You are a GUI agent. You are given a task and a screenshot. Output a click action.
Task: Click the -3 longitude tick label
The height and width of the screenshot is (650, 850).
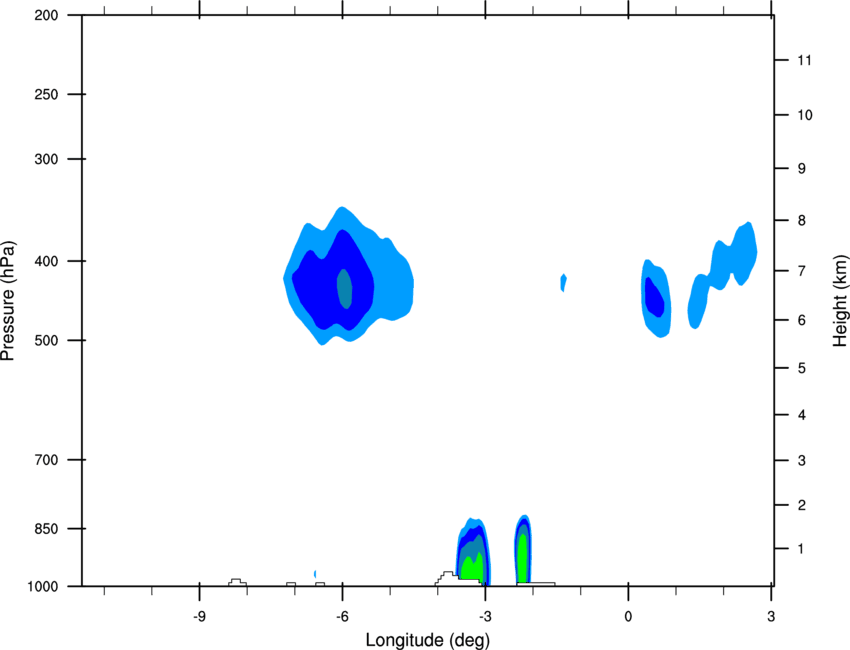click(485, 617)
